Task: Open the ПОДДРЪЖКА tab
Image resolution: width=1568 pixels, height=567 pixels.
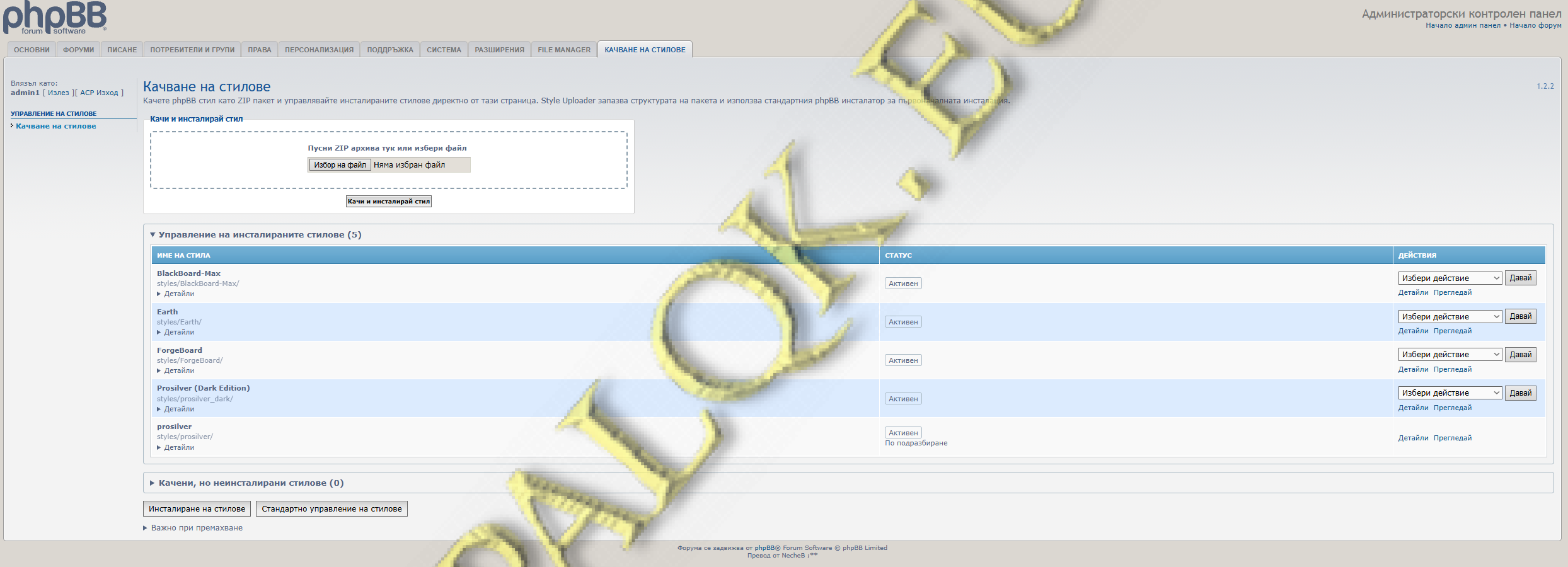Action: pyautogui.click(x=390, y=50)
